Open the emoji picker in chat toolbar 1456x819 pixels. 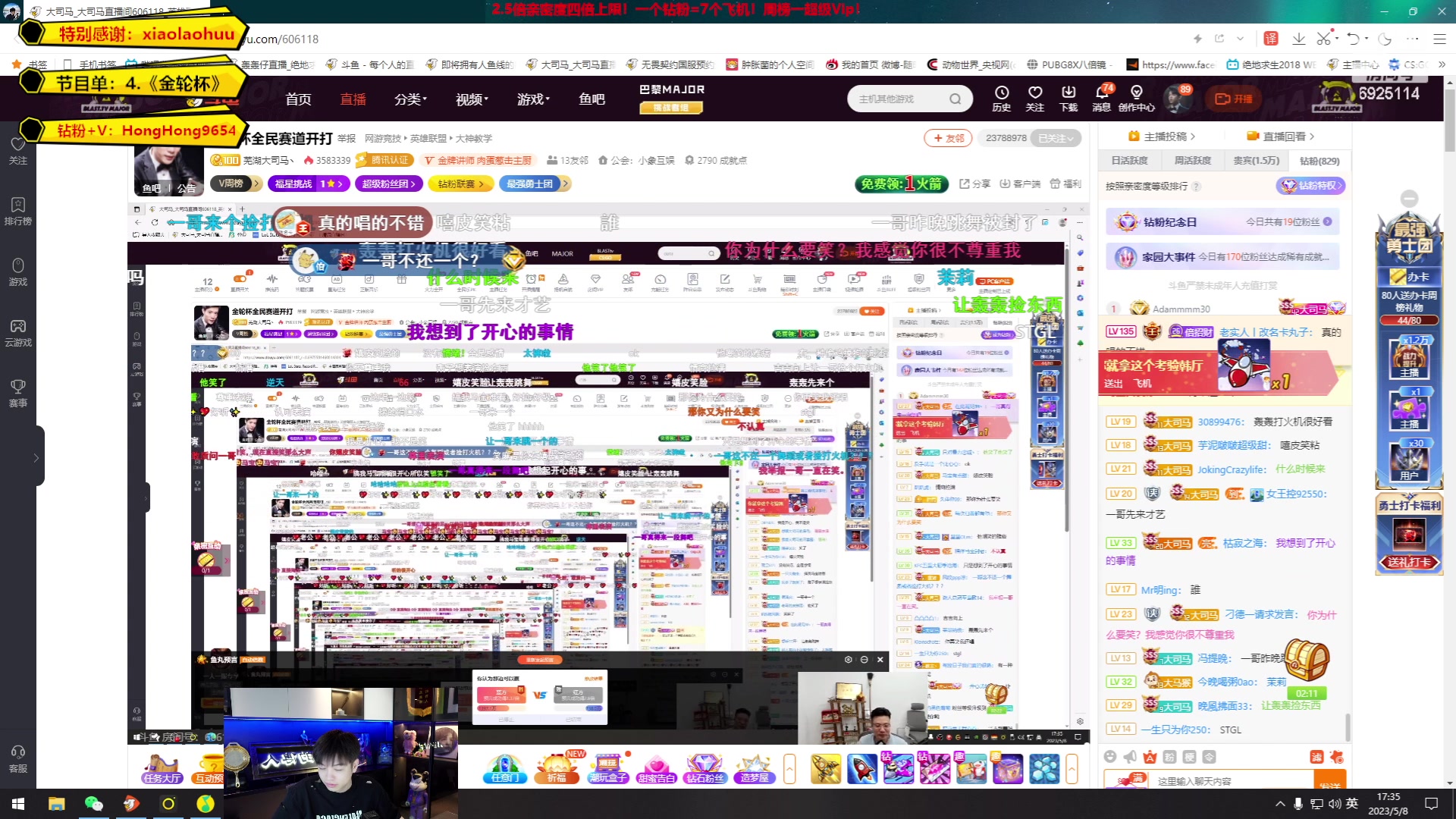[1110, 756]
